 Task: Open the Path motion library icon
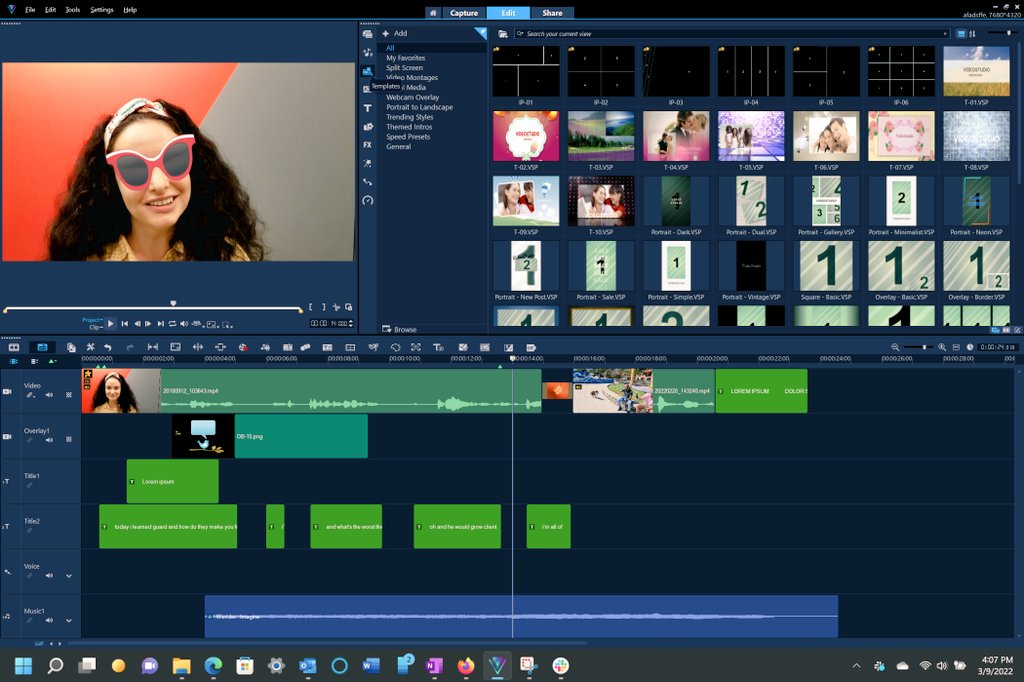click(x=368, y=182)
